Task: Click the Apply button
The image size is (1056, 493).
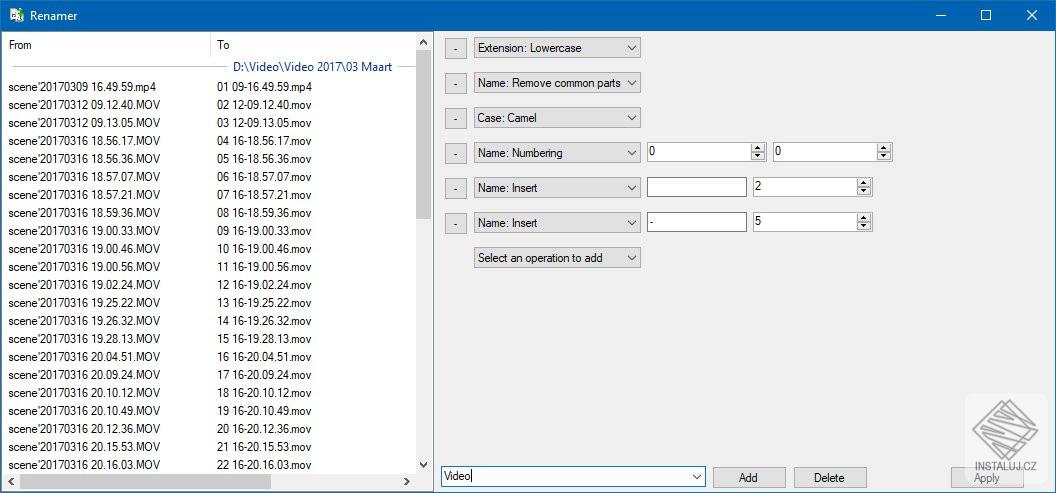Action: [x=987, y=478]
